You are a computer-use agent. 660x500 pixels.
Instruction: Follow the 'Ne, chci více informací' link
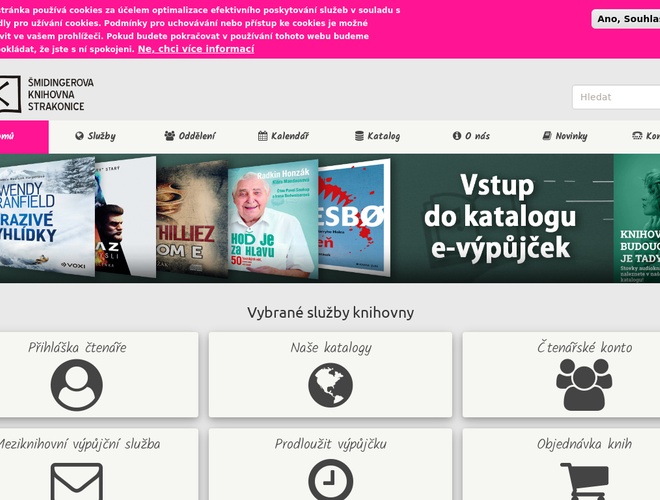click(x=196, y=48)
